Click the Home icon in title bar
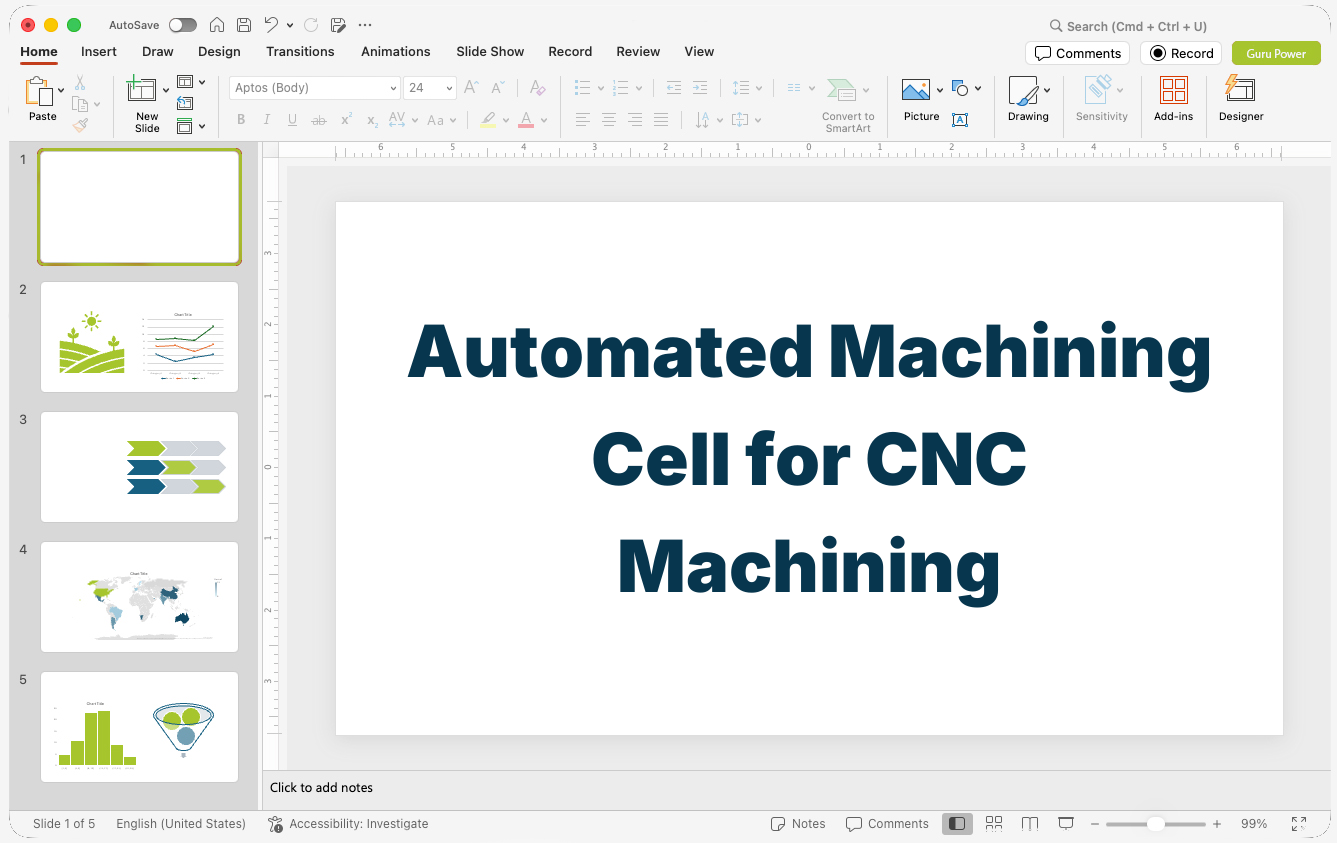 click(217, 25)
